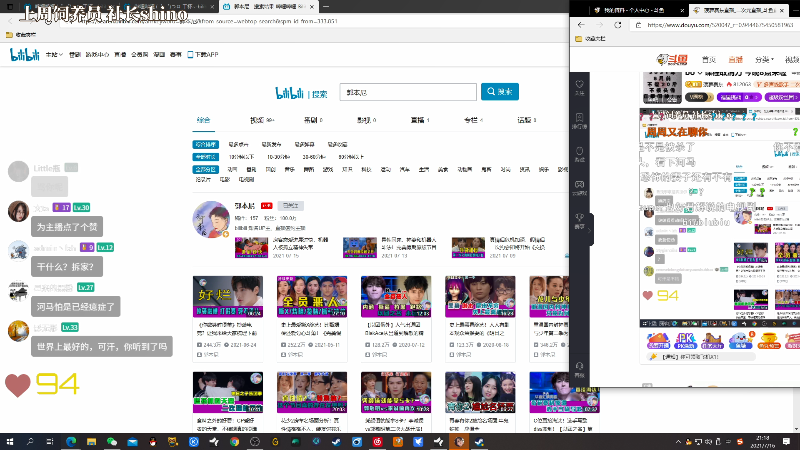The height and width of the screenshot is (450, 800).
Task: Expand the Douyu sidebar with arrow handle
Action: click(x=590, y=230)
